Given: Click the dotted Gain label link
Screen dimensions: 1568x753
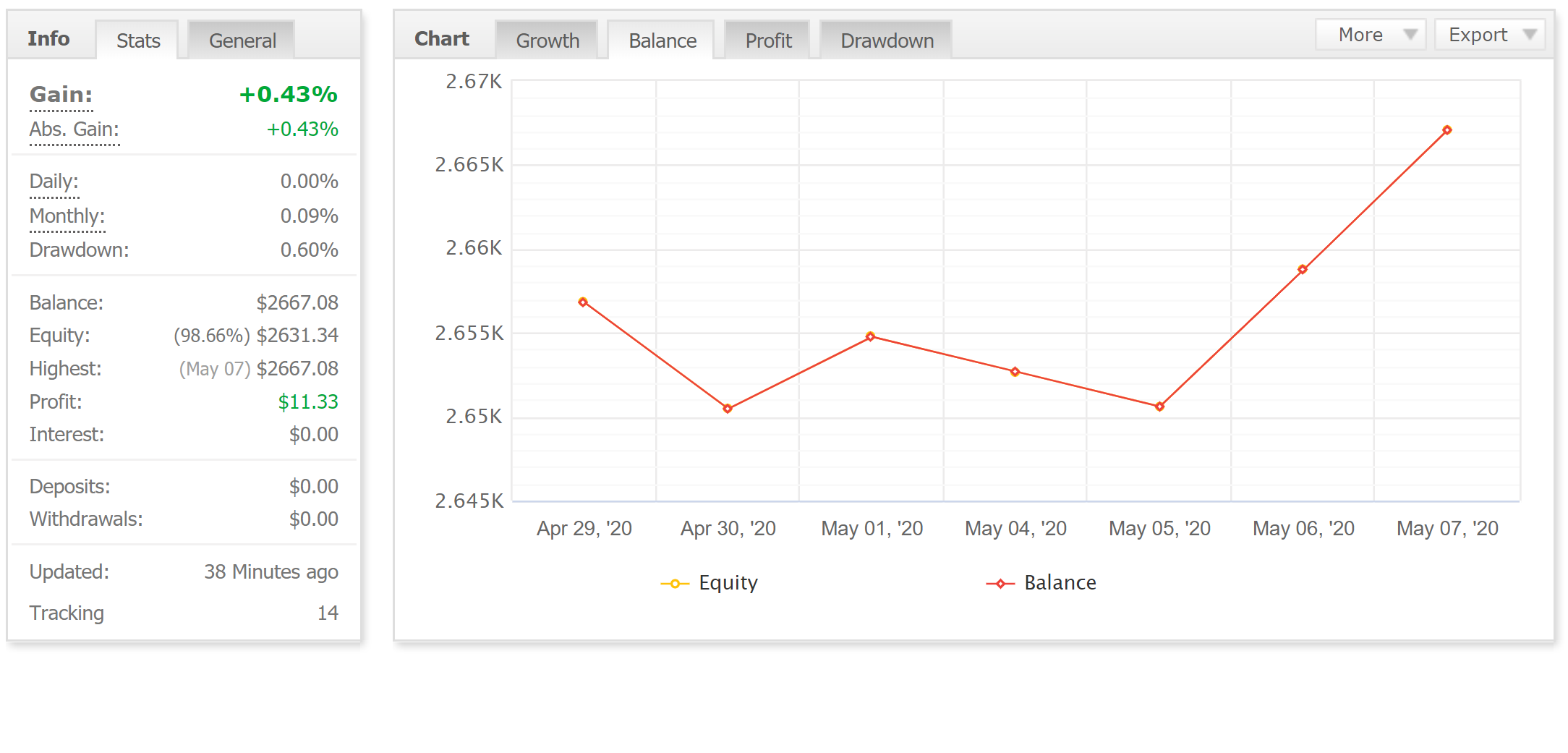Looking at the screenshot, I should point(61,95).
